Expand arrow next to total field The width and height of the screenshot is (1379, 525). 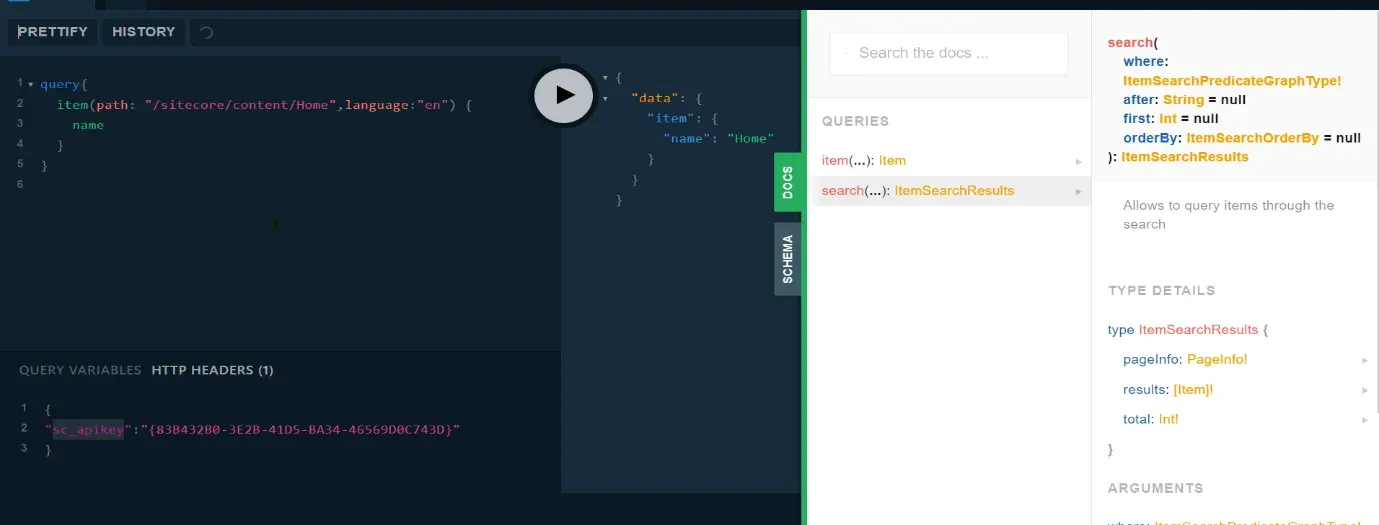coord(1365,420)
